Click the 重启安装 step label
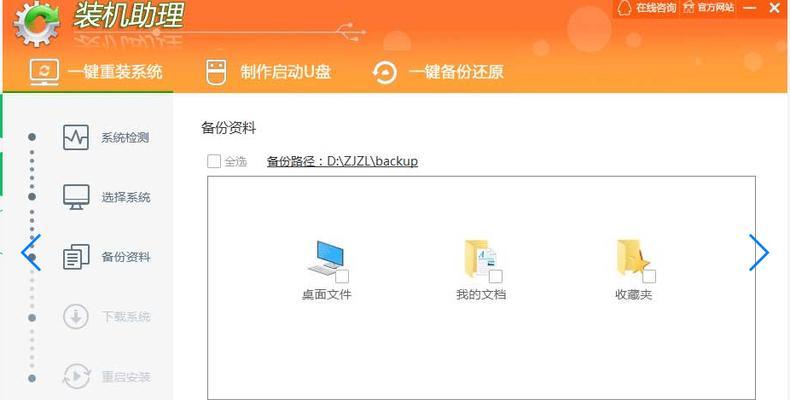Viewport: 790px width, 400px height. click(126, 377)
